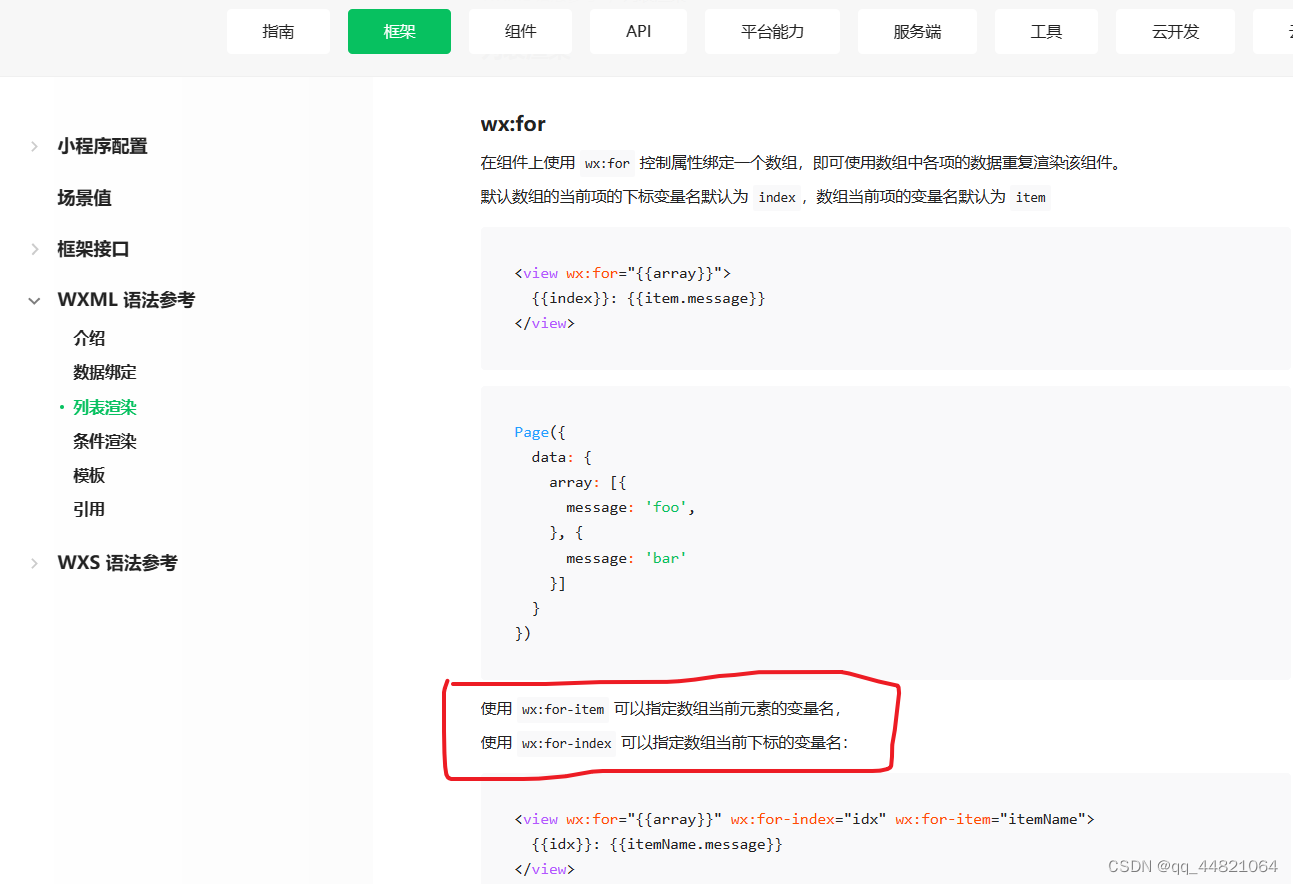Select the 工具 tab
Viewport: 1293px width, 884px height.
pyautogui.click(x=1046, y=31)
